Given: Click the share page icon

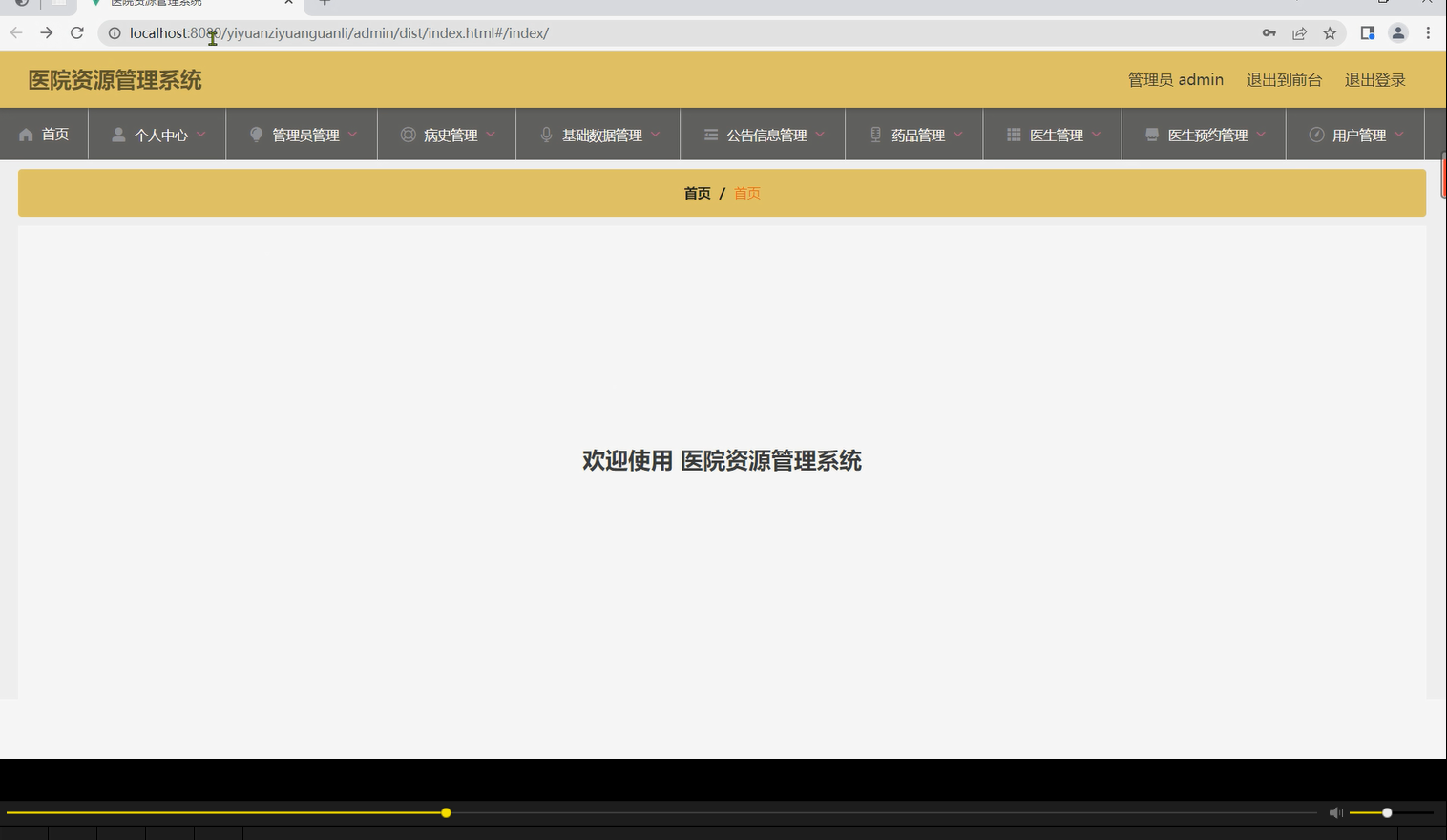Looking at the screenshot, I should 1299,33.
